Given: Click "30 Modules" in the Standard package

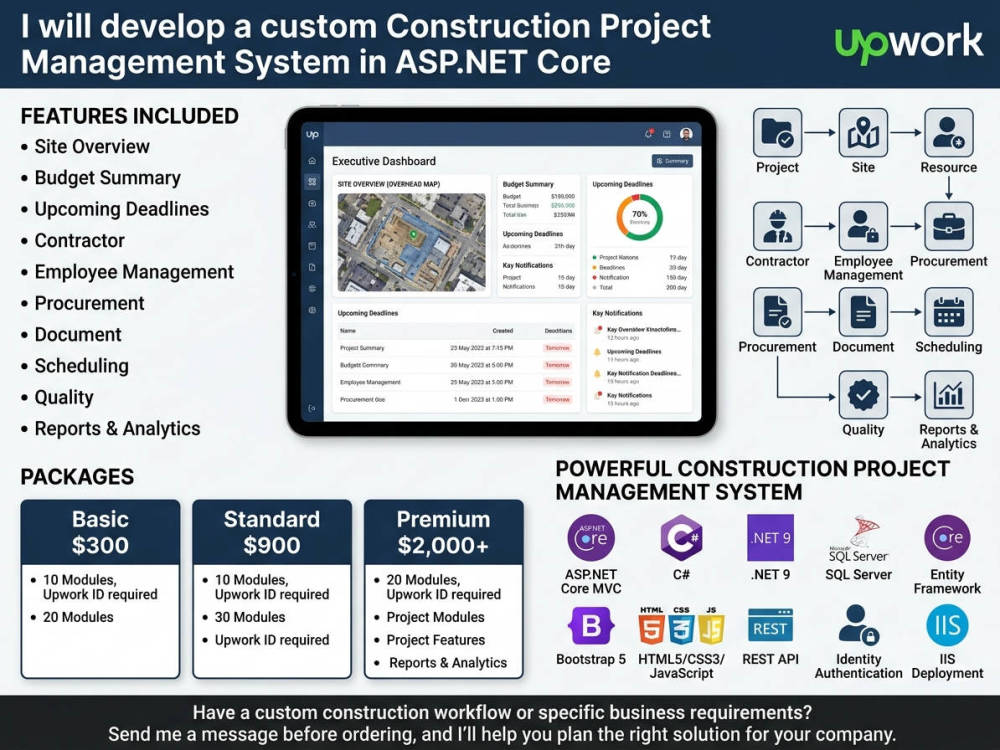Looking at the screenshot, I should [250, 617].
